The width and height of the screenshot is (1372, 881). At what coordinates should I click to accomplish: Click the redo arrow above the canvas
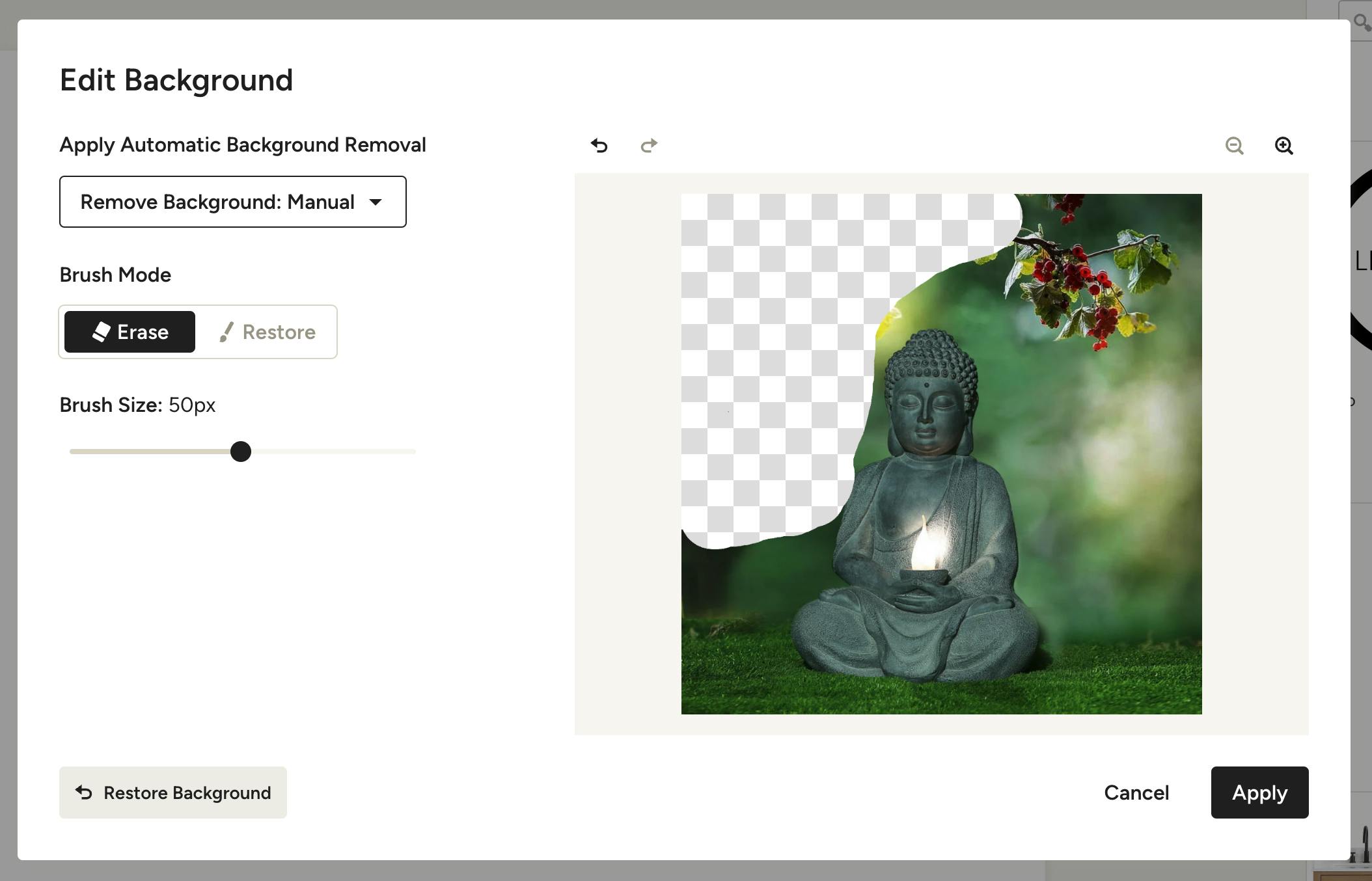649,145
